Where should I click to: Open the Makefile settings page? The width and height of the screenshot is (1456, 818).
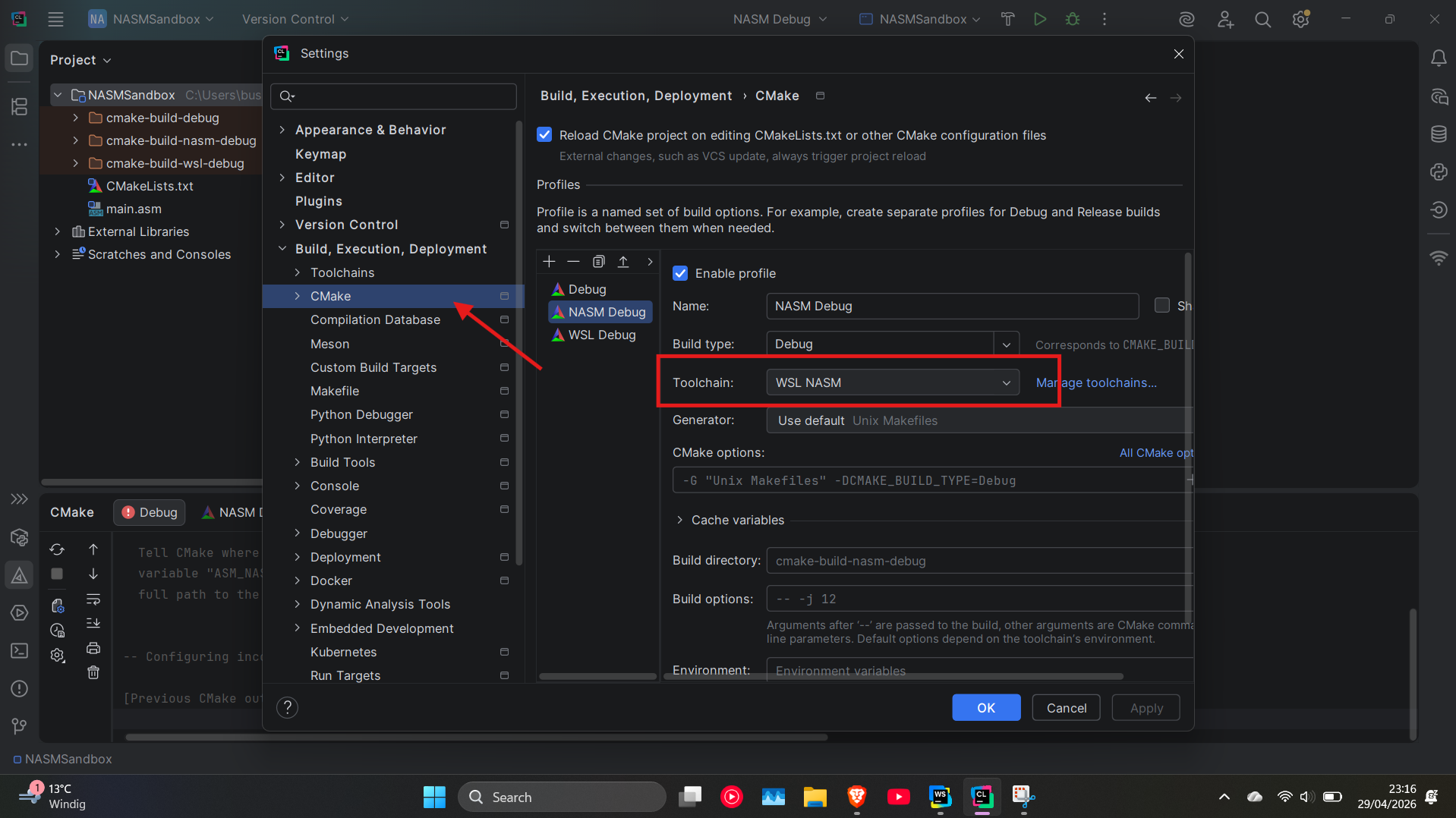point(335,391)
